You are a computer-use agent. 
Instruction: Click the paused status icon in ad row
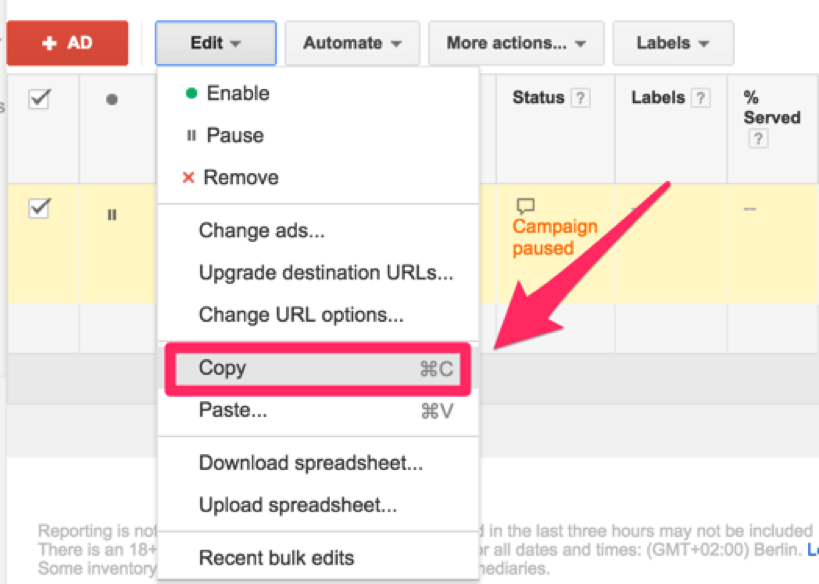112,214
